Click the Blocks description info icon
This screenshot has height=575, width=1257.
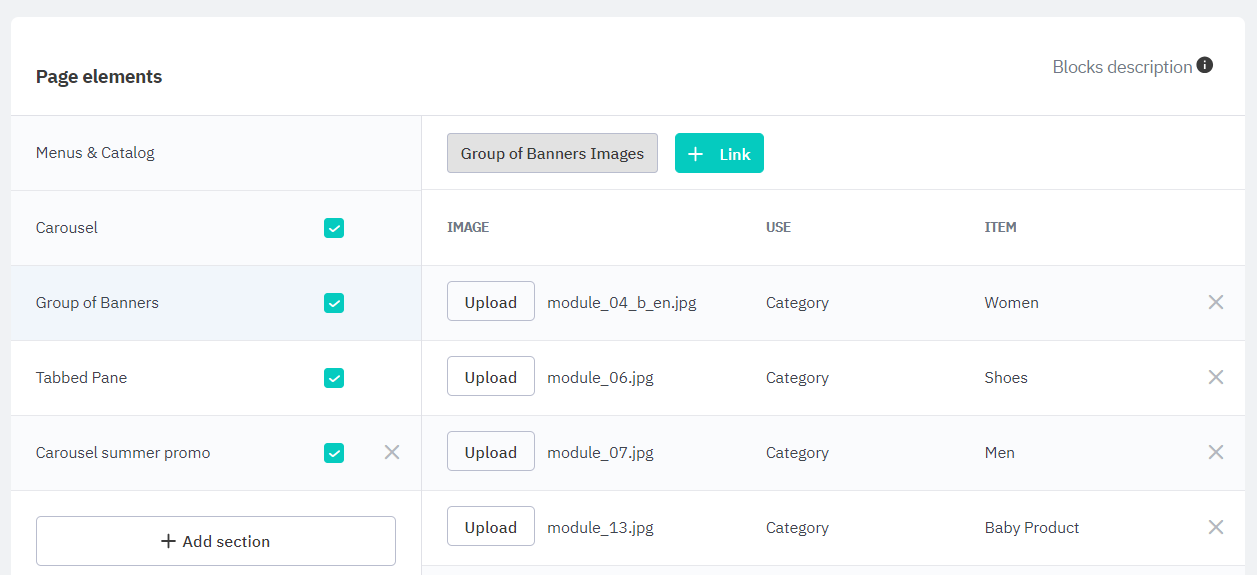[x=1205, y=66]
